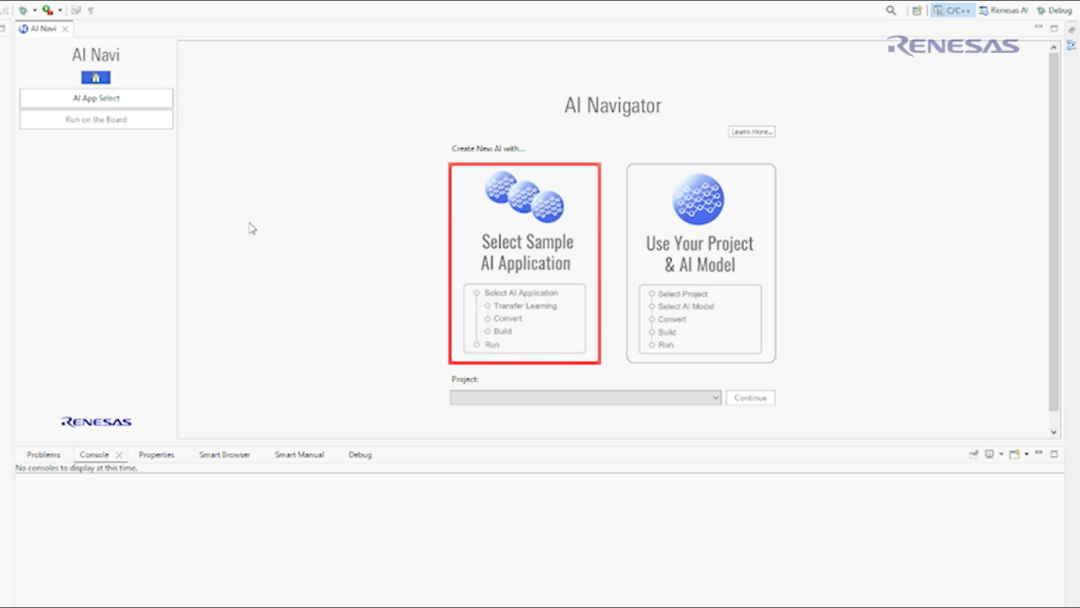Click the AI Navigator scroll up arrow
1080x608 pixels.
(1053, 48)
